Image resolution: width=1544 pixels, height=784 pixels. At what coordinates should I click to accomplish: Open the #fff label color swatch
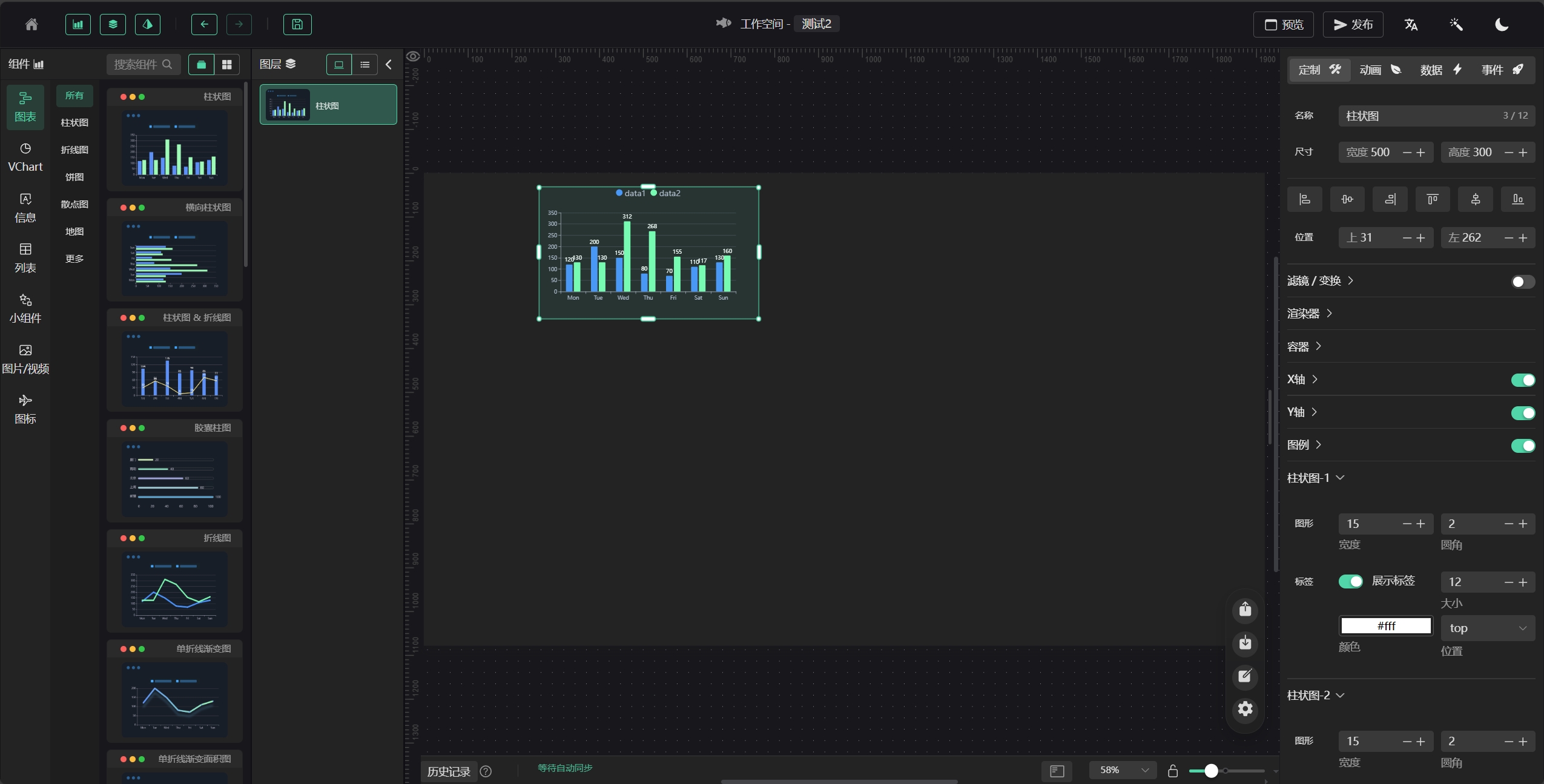[1385, 626]
